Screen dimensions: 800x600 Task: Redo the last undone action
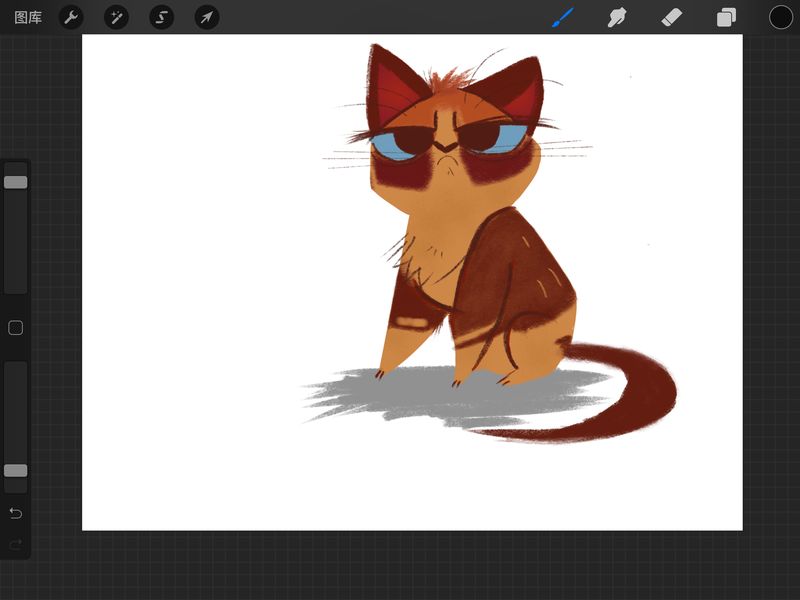[x=16, y=544]
